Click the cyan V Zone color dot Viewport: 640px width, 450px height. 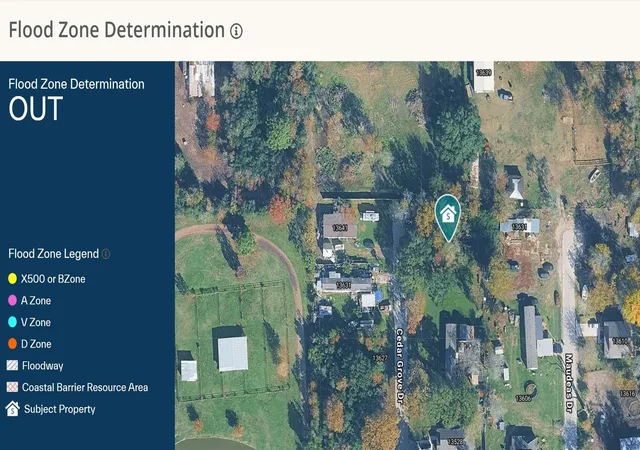point(12,322)
